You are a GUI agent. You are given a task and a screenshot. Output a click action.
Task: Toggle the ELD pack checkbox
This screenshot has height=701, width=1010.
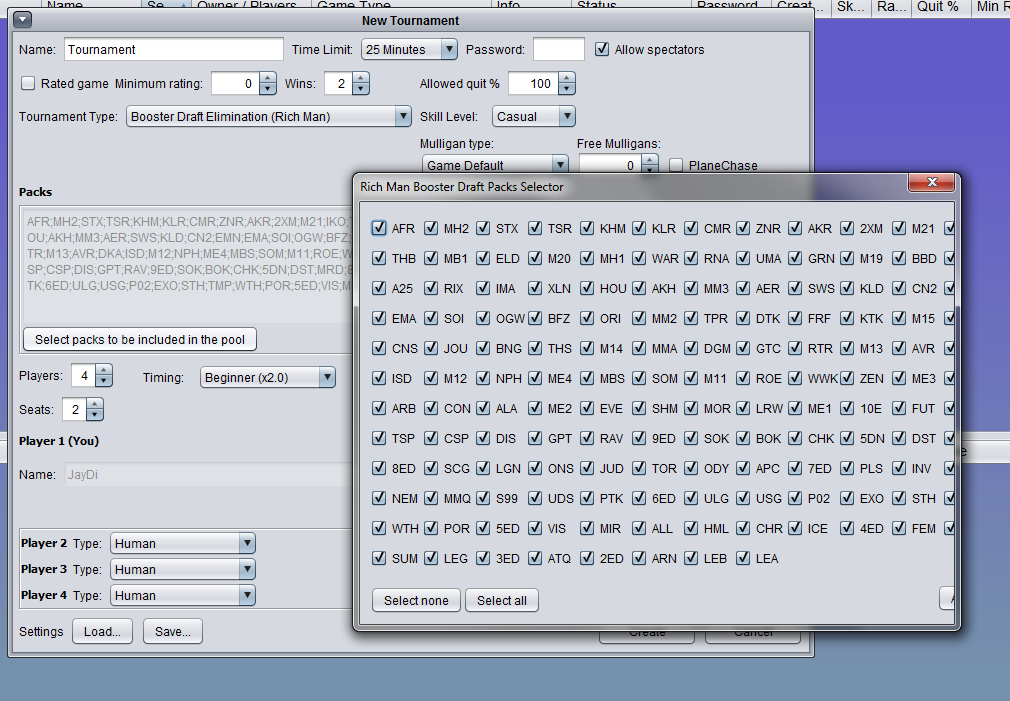(x=483, y=258)
